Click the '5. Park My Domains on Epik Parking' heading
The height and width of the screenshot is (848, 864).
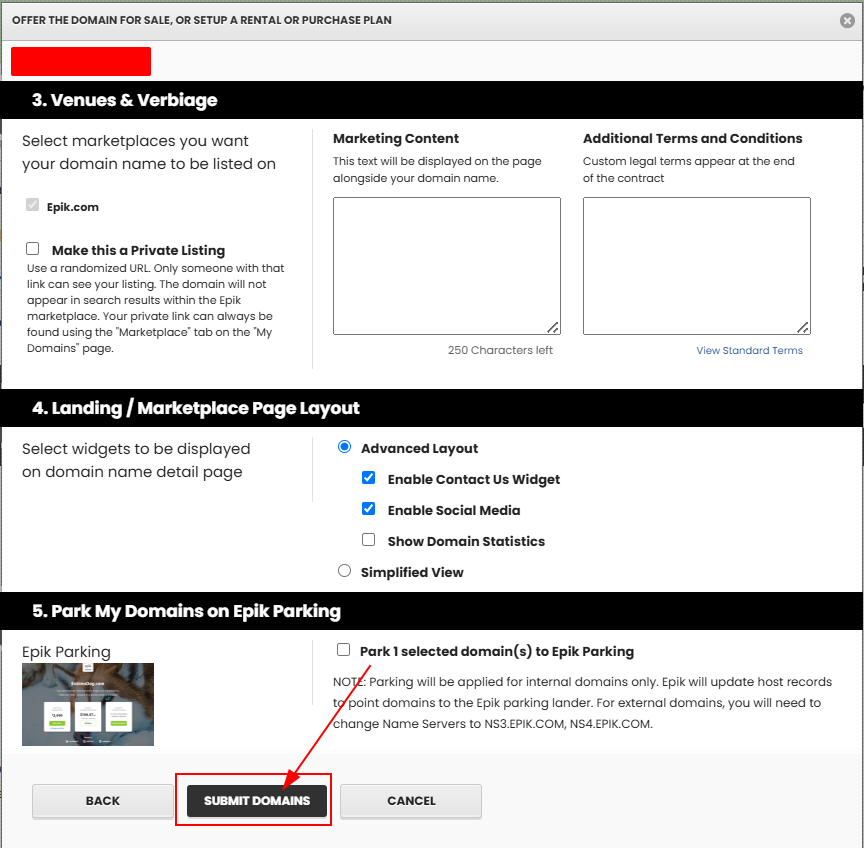click(186, 612)
